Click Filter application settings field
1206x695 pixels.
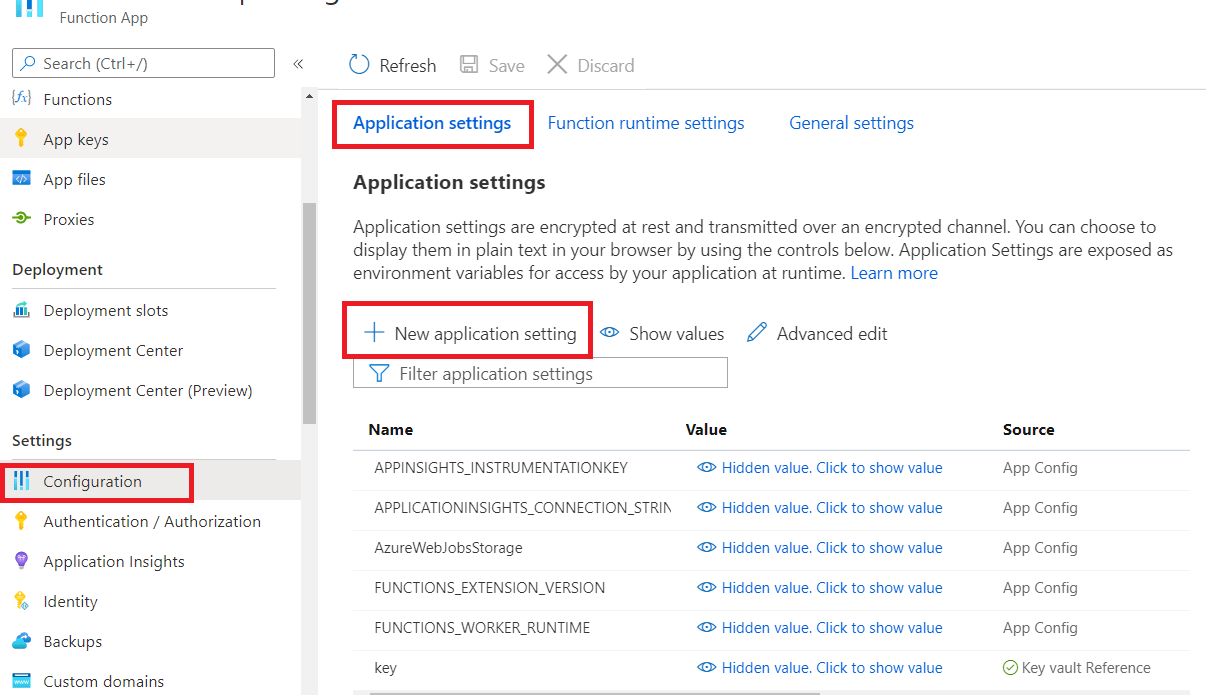click(x=540, y=374)
